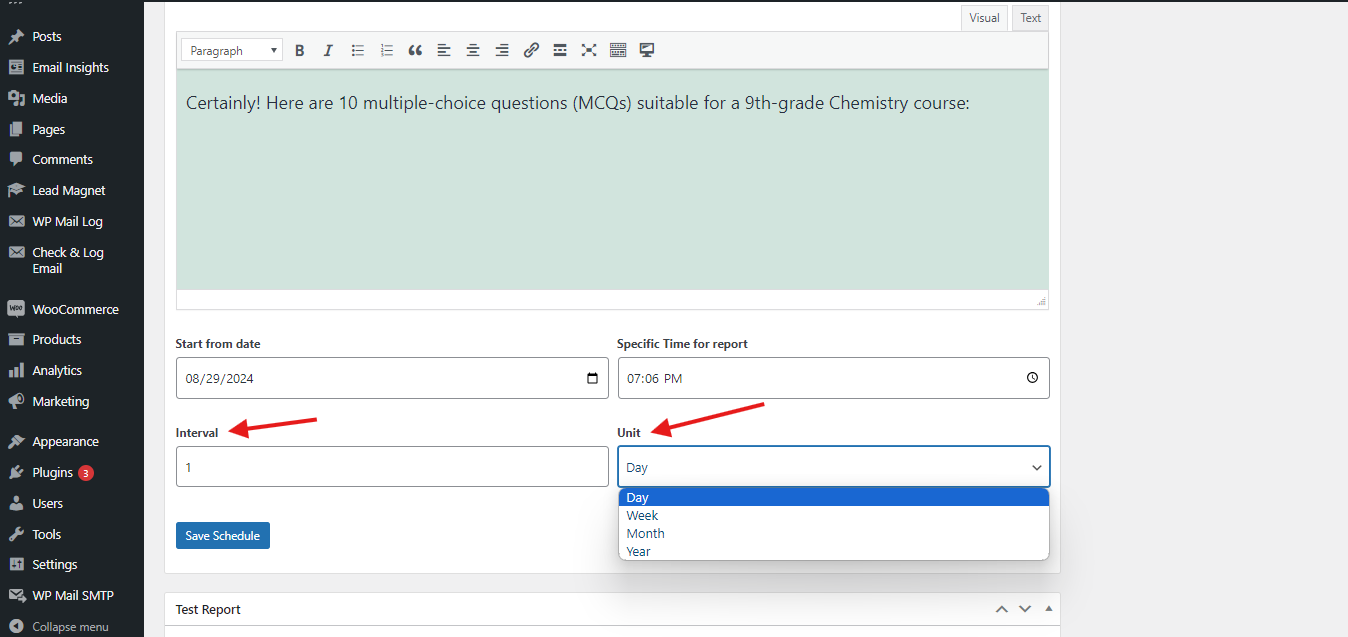Screen dimensions: 1348x637
Task: Select Week from the Unit dropdown
Action: pos(642,516)
